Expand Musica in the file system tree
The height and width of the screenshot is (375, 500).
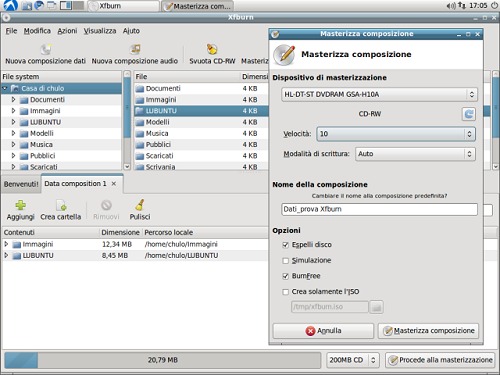[x=13, y=144]
